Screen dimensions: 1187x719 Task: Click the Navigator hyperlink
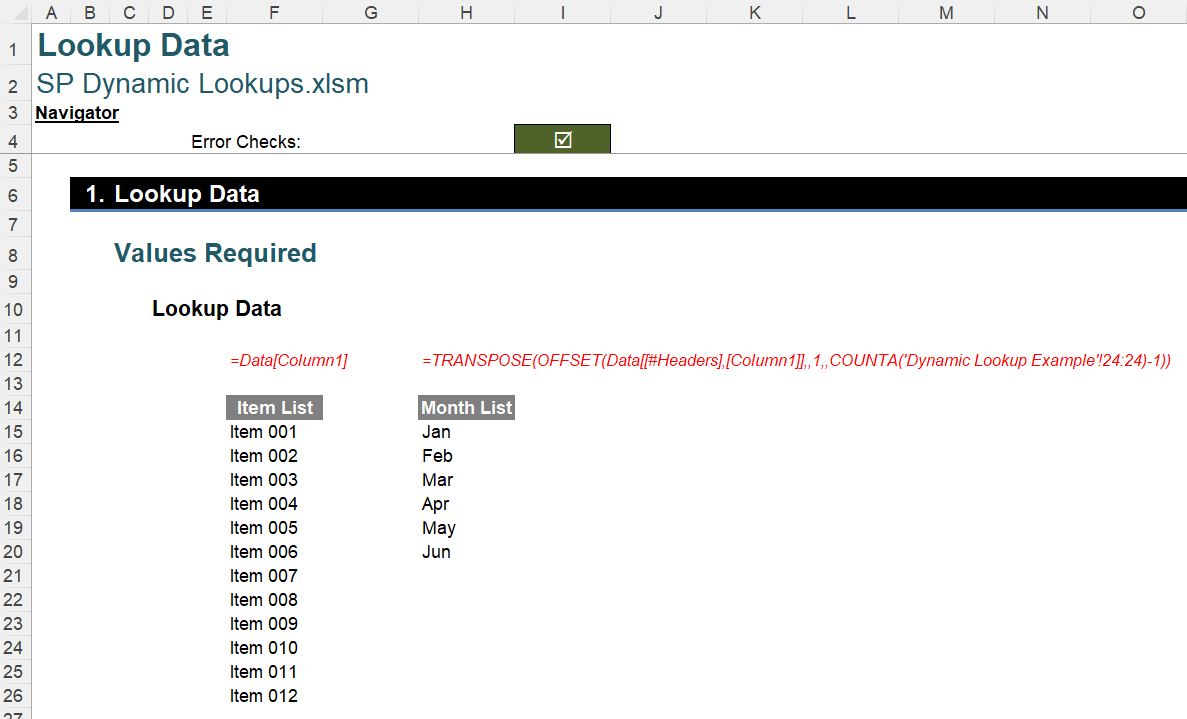(x=76, y=113)
